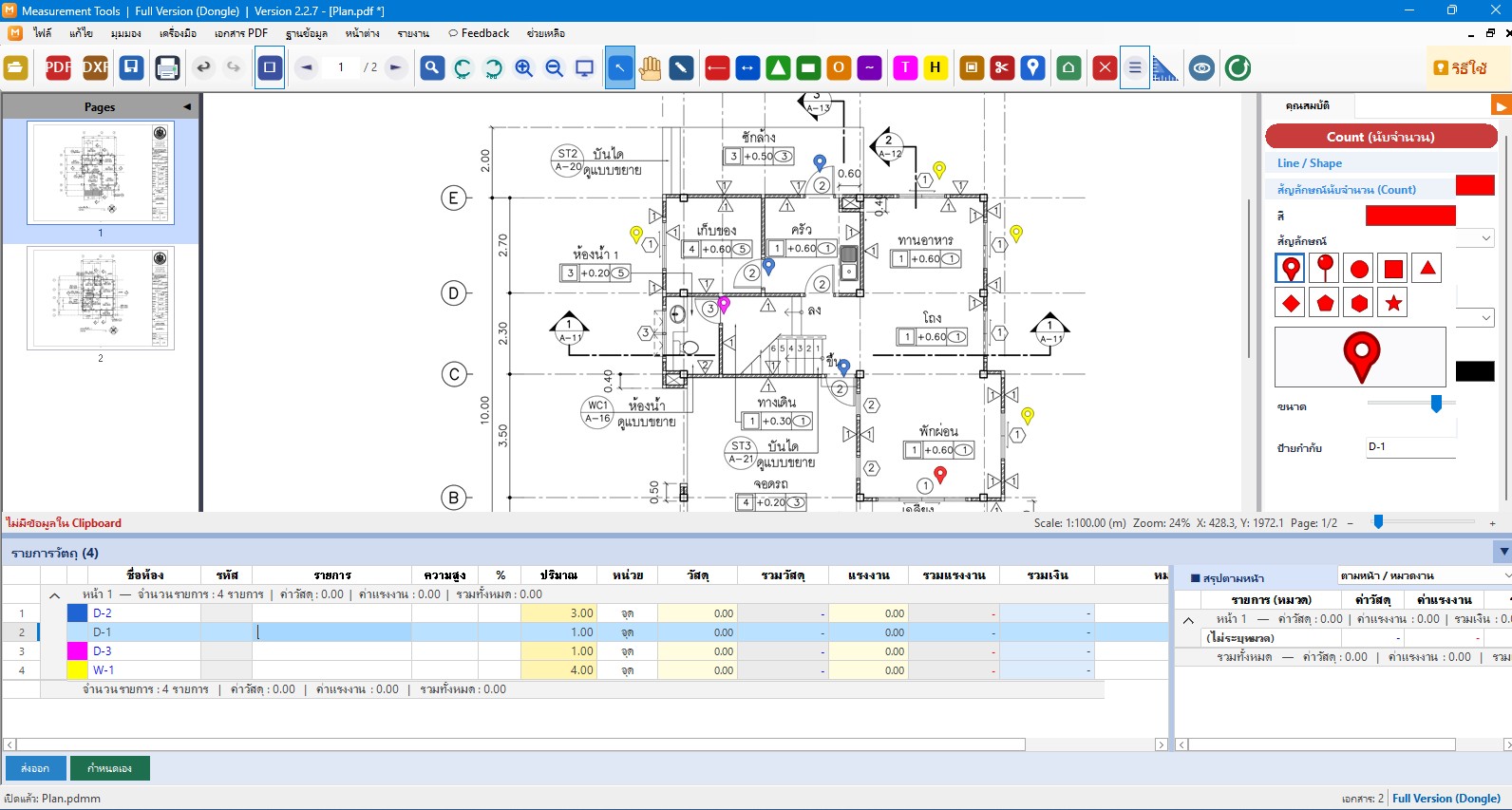Select the red scissors cut tool
Screen dimensions: 1512x810
point(1002,67)
